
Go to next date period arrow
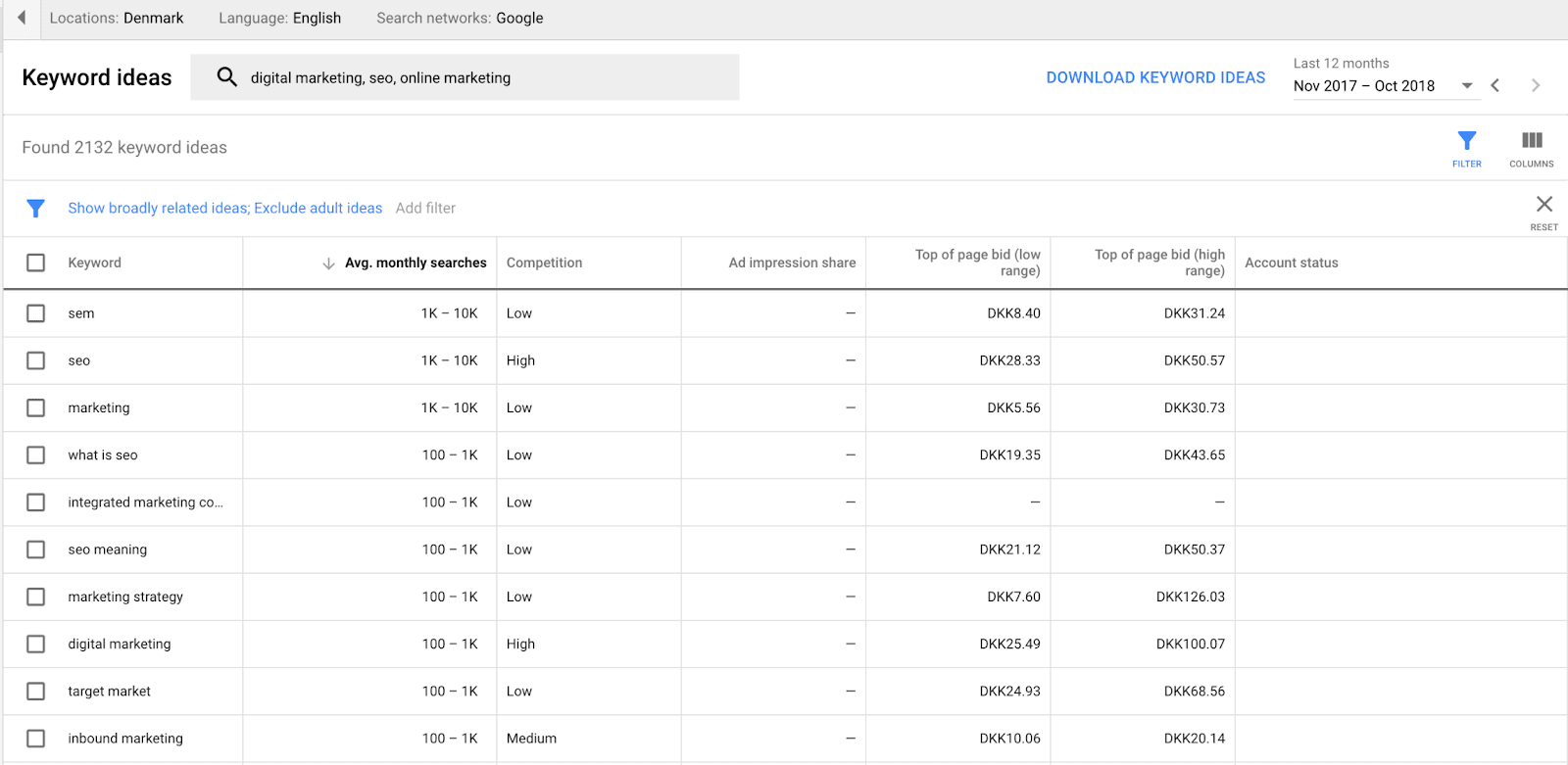1535,86
